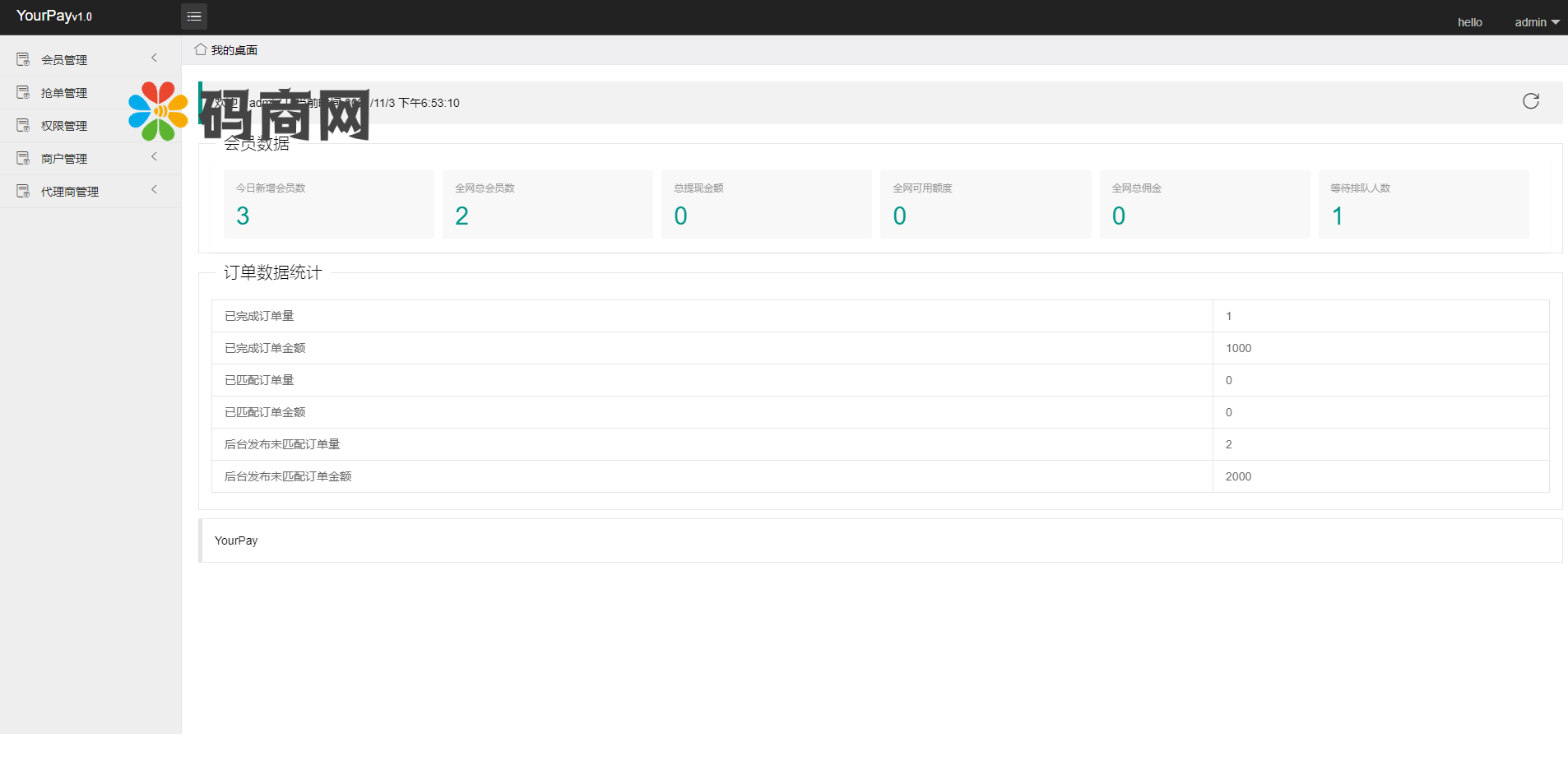Click the 会员管理 sidebar icon
This screenshot has width=1568, height=761.
23,59
